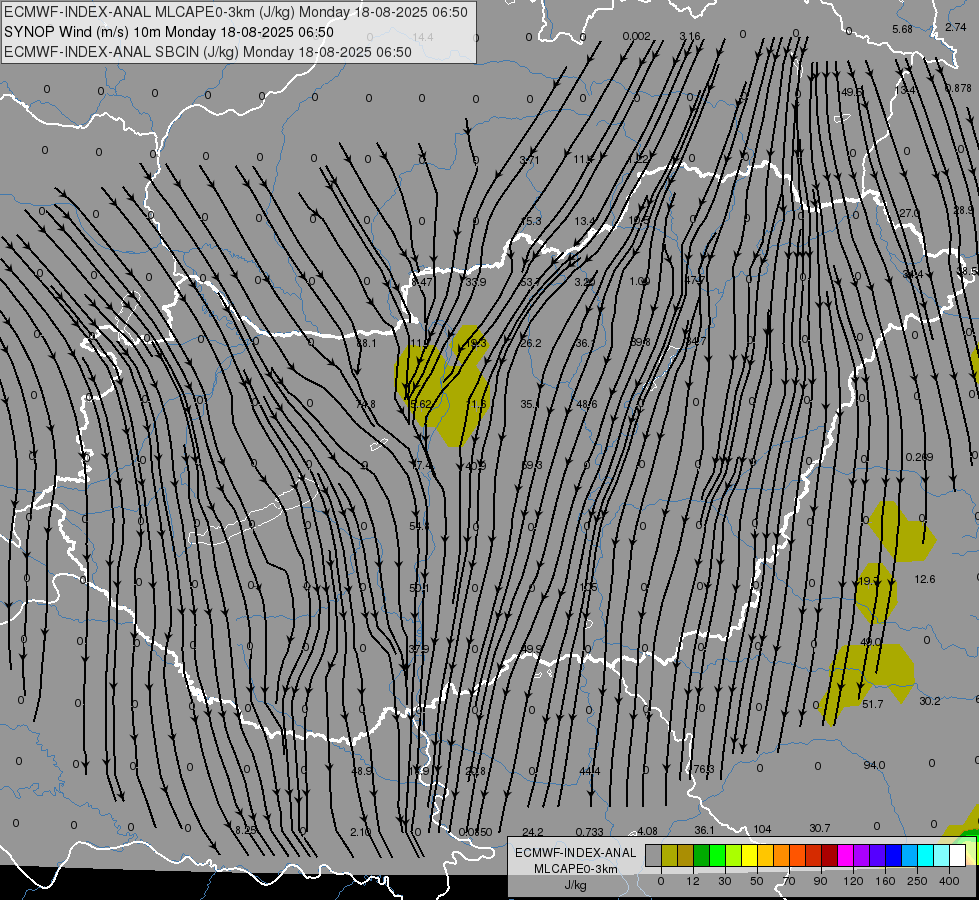The height and width of the screenshot is (900, 979).
Task: Click the map value 50.1
Action: pyautogui.click(x=419, y=588)
